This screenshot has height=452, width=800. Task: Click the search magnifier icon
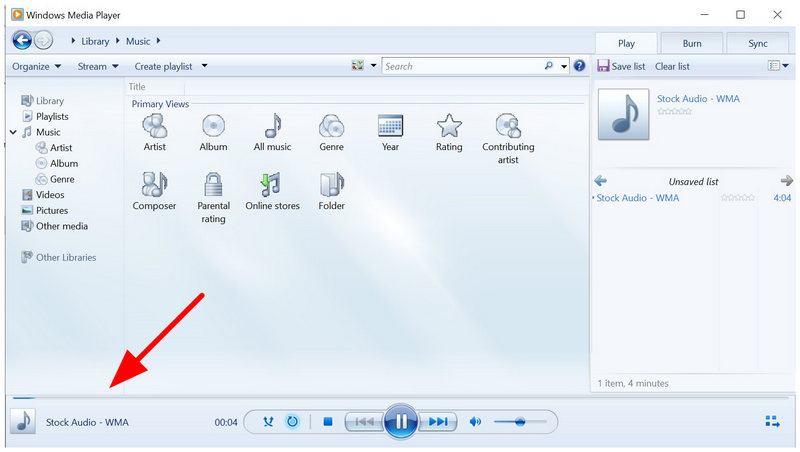pos(548,66)
